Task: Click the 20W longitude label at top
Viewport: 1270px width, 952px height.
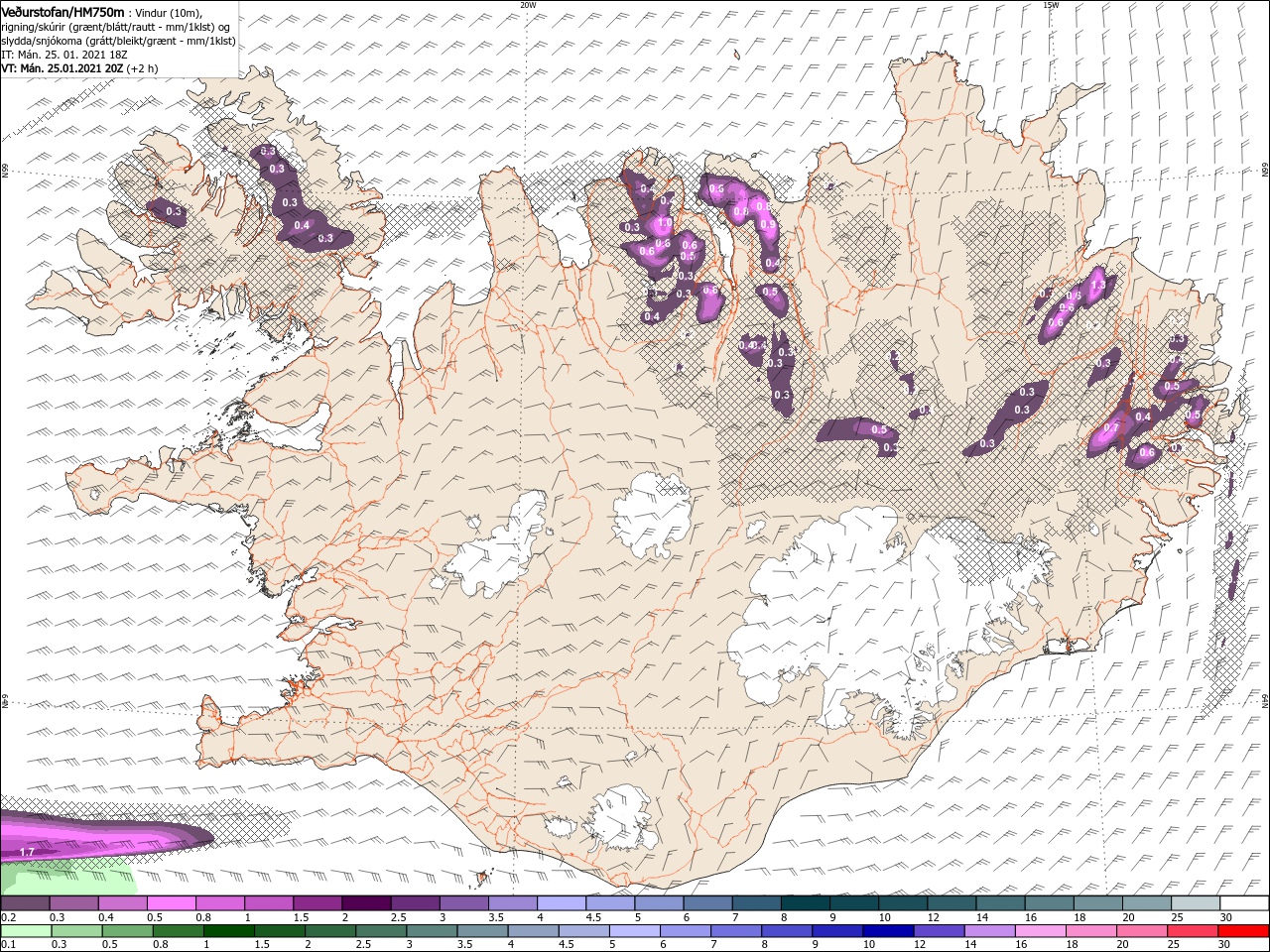Action: [528, 4]
